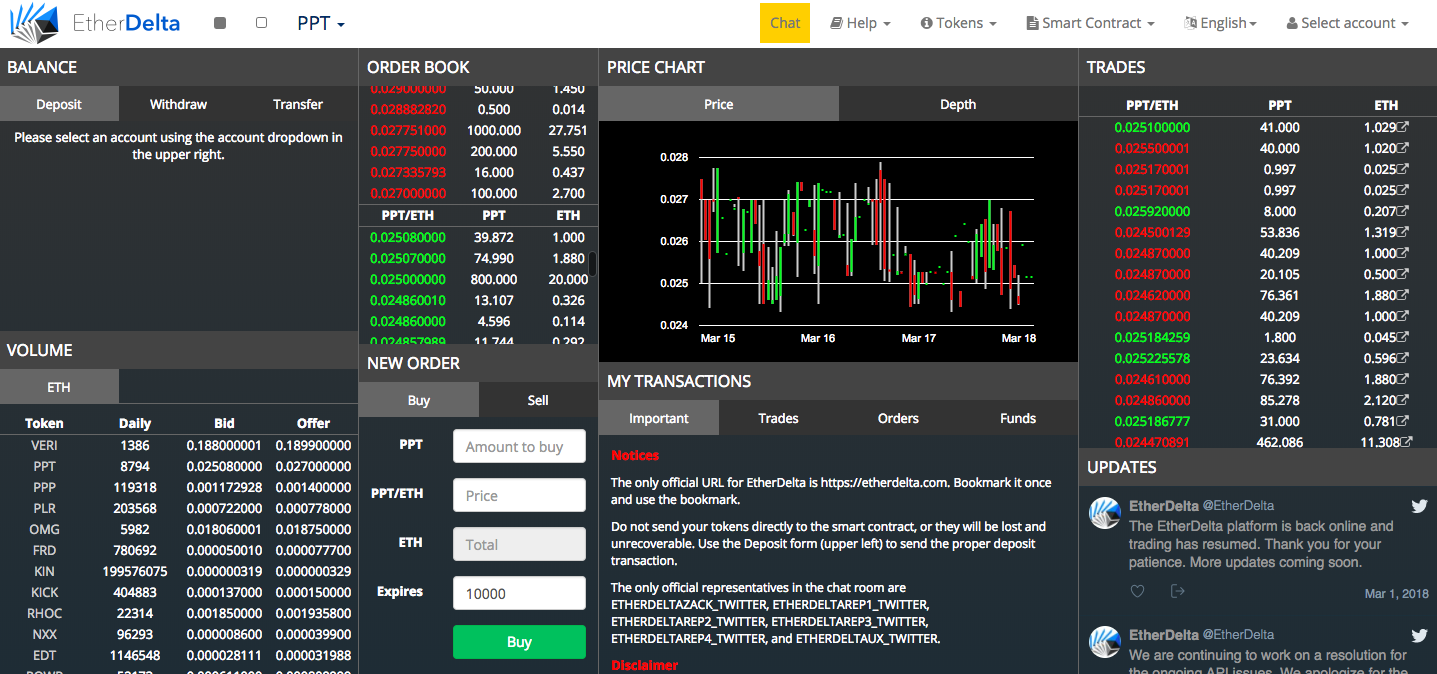Click the EtherDelta logo icon
Screen dimensions: 1437x674
click(x=33, y=23)
